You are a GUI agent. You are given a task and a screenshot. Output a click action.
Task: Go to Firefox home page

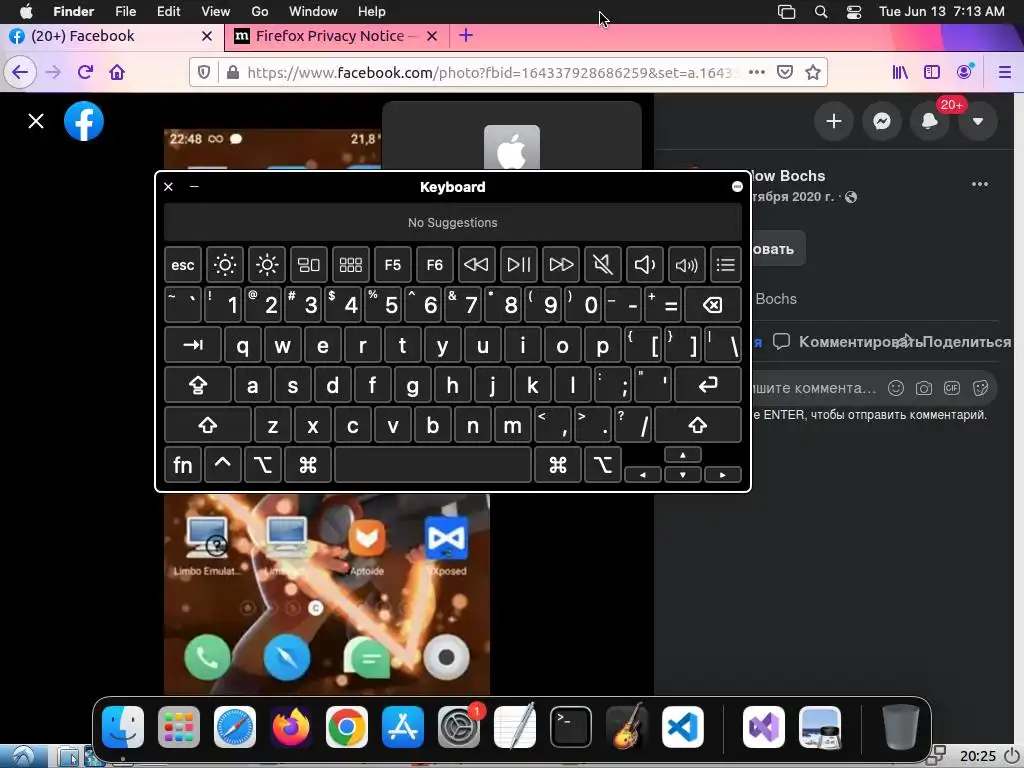click(x=117, y=72)
